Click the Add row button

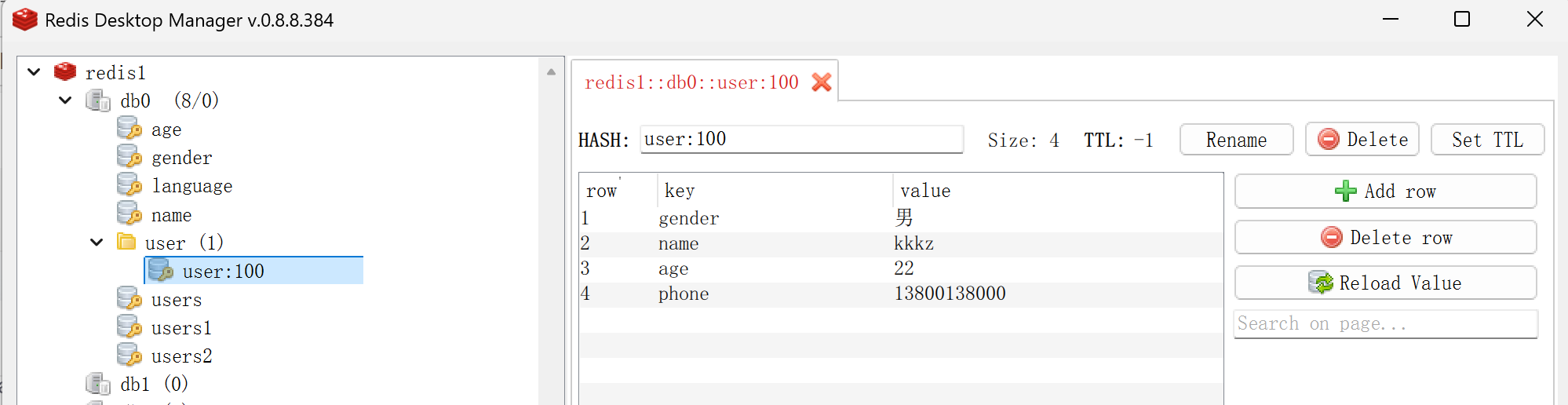click(x=1385, y=192)
